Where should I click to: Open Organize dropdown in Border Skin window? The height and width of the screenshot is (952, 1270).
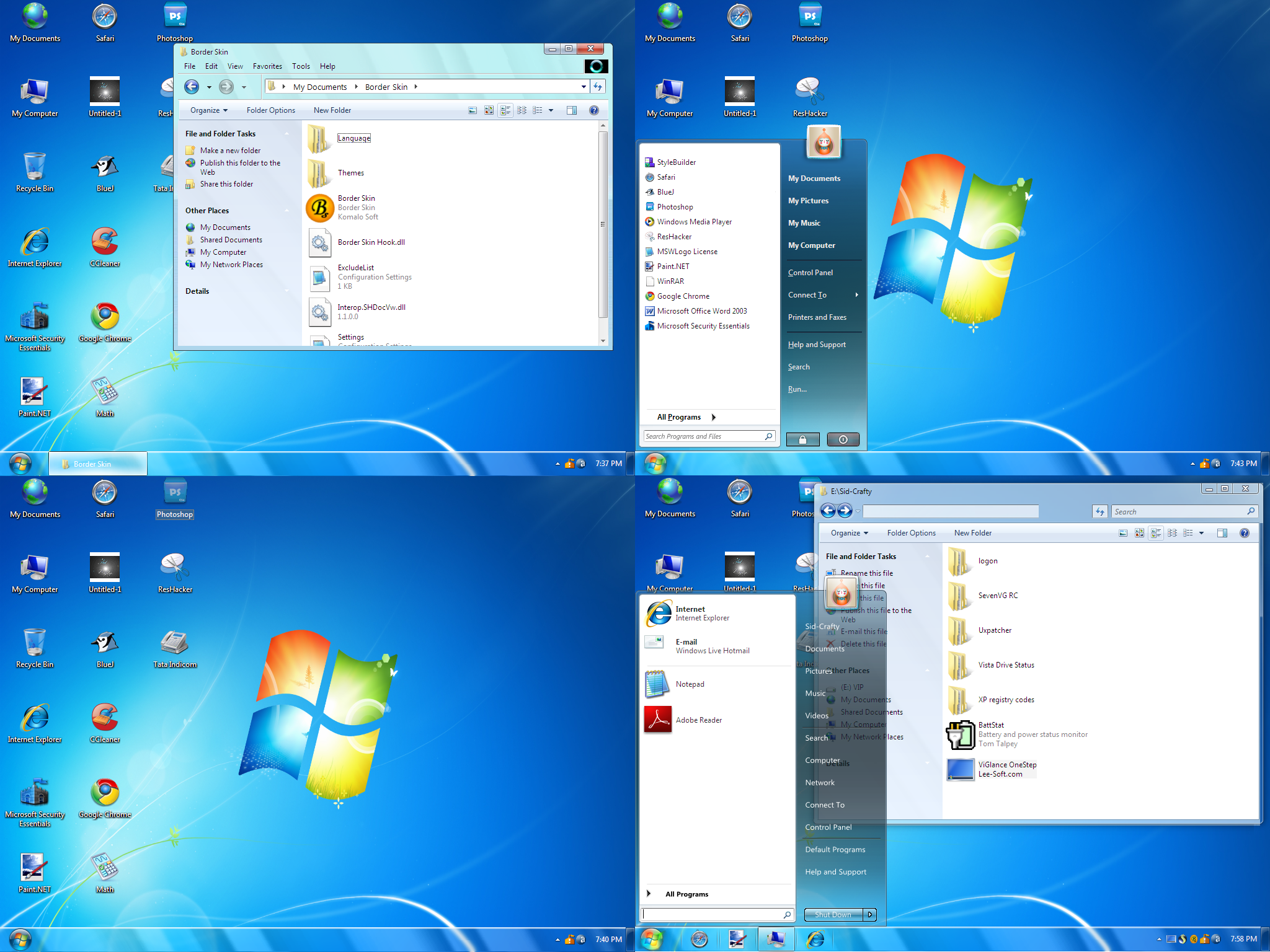pyautogui.click(x=209, y=110)
